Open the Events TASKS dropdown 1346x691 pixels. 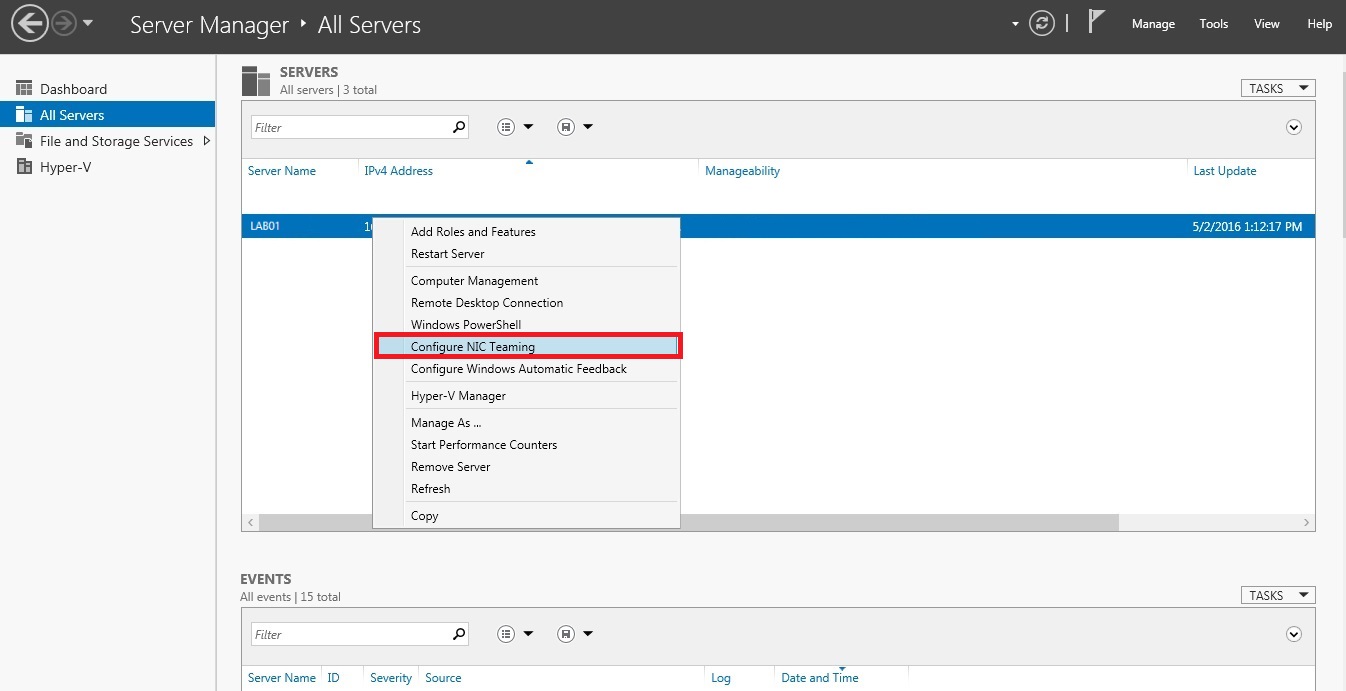pyautogui.click(x=1277, y=596)
